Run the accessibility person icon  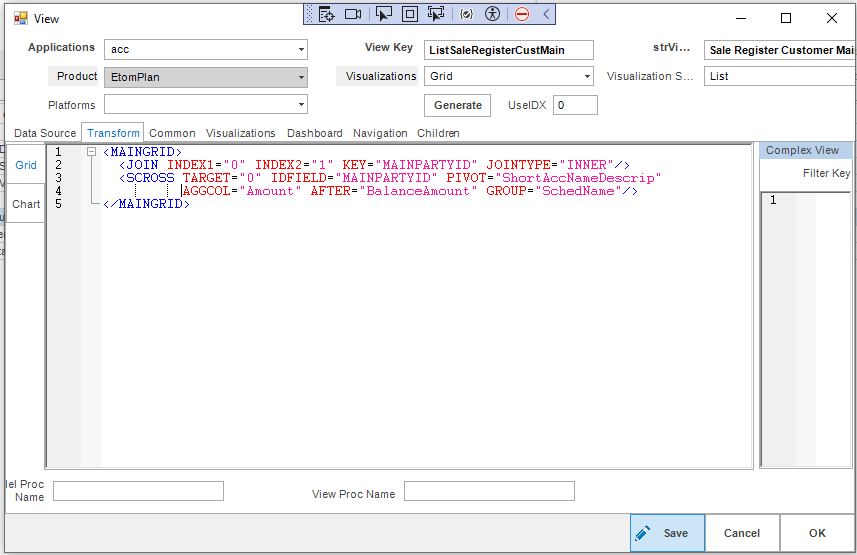(x=492, y=14)
